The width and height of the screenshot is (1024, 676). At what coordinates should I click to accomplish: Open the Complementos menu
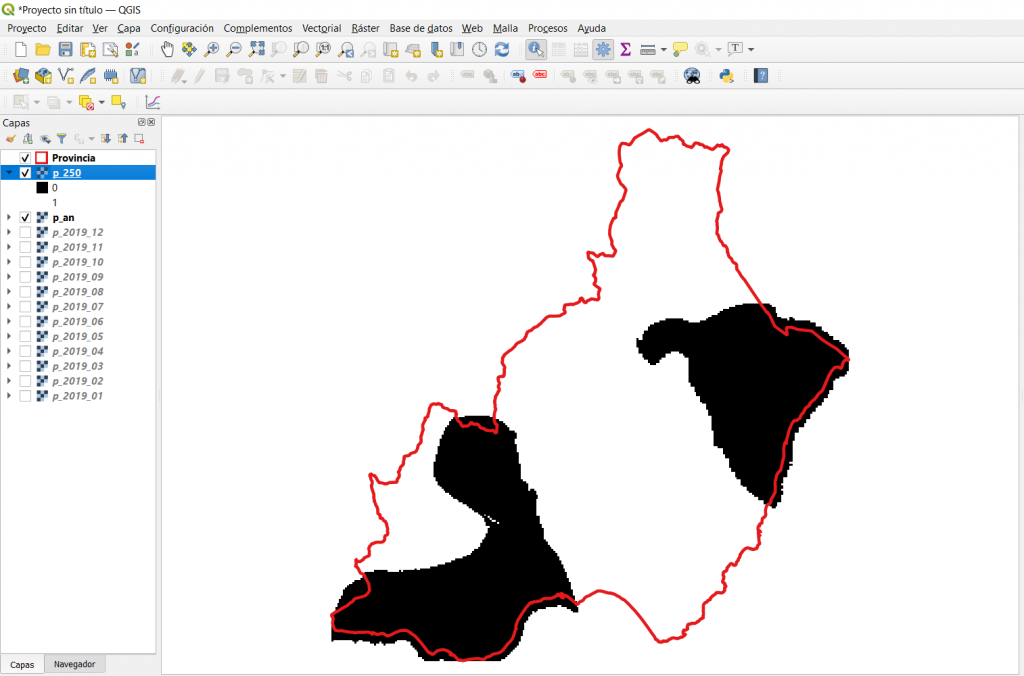click(x=258, y=28)
